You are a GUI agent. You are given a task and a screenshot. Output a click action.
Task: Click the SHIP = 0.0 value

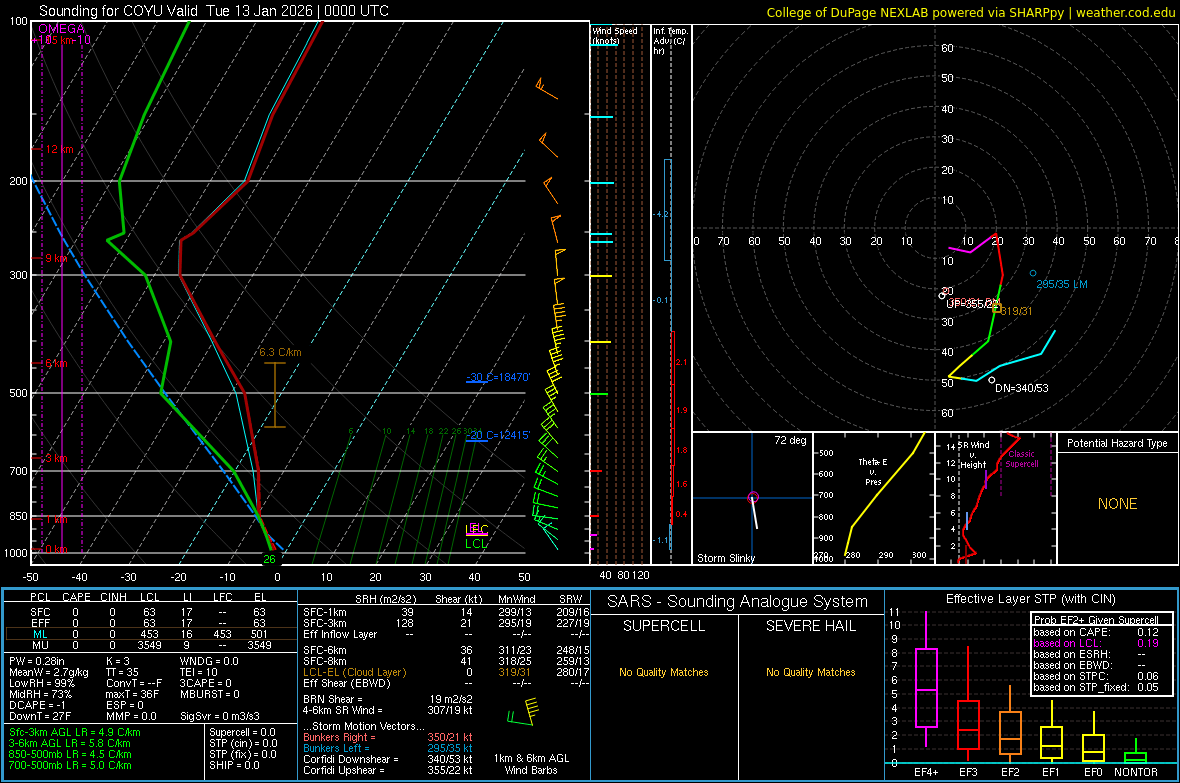(x=234, y=765)
